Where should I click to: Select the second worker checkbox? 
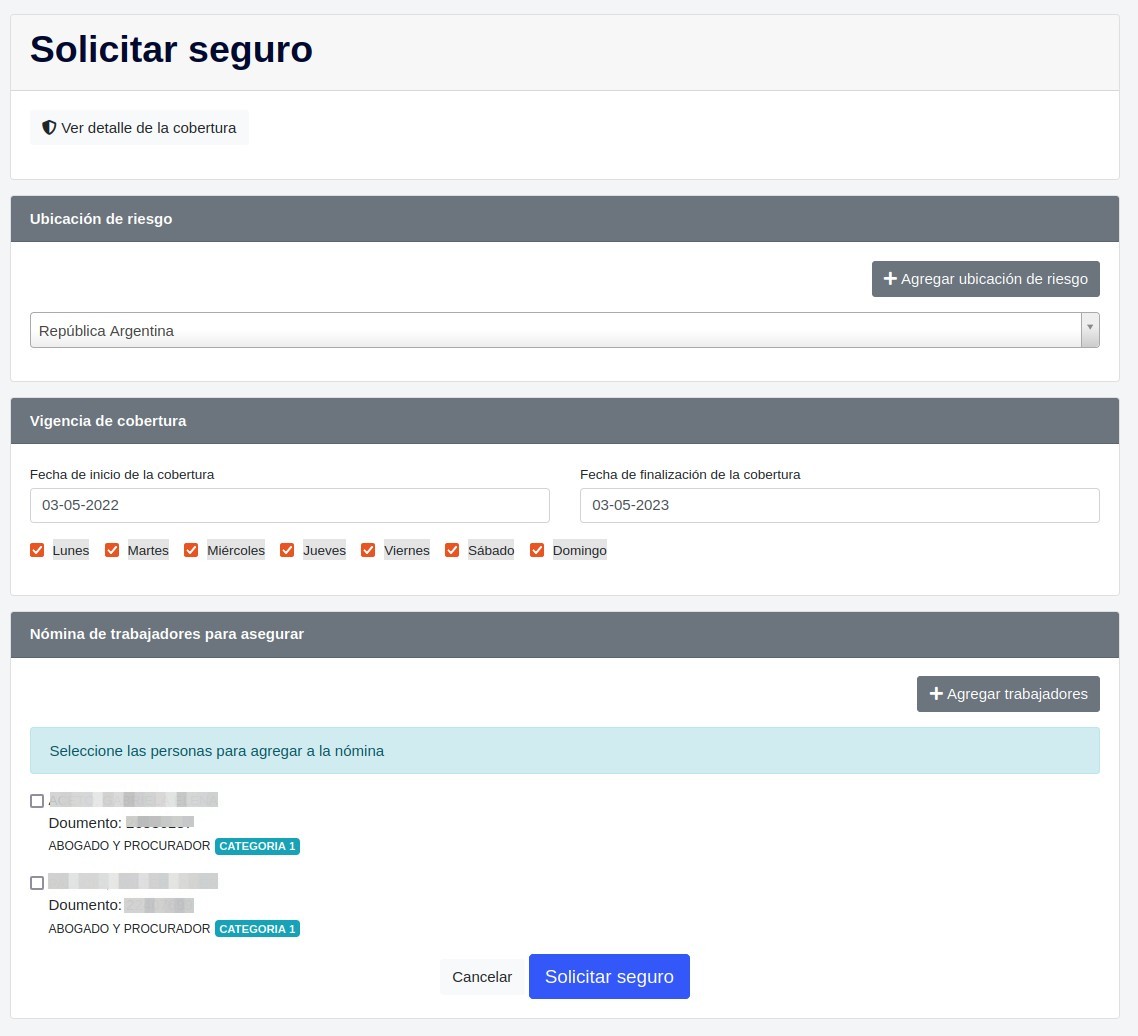[37, 883]
